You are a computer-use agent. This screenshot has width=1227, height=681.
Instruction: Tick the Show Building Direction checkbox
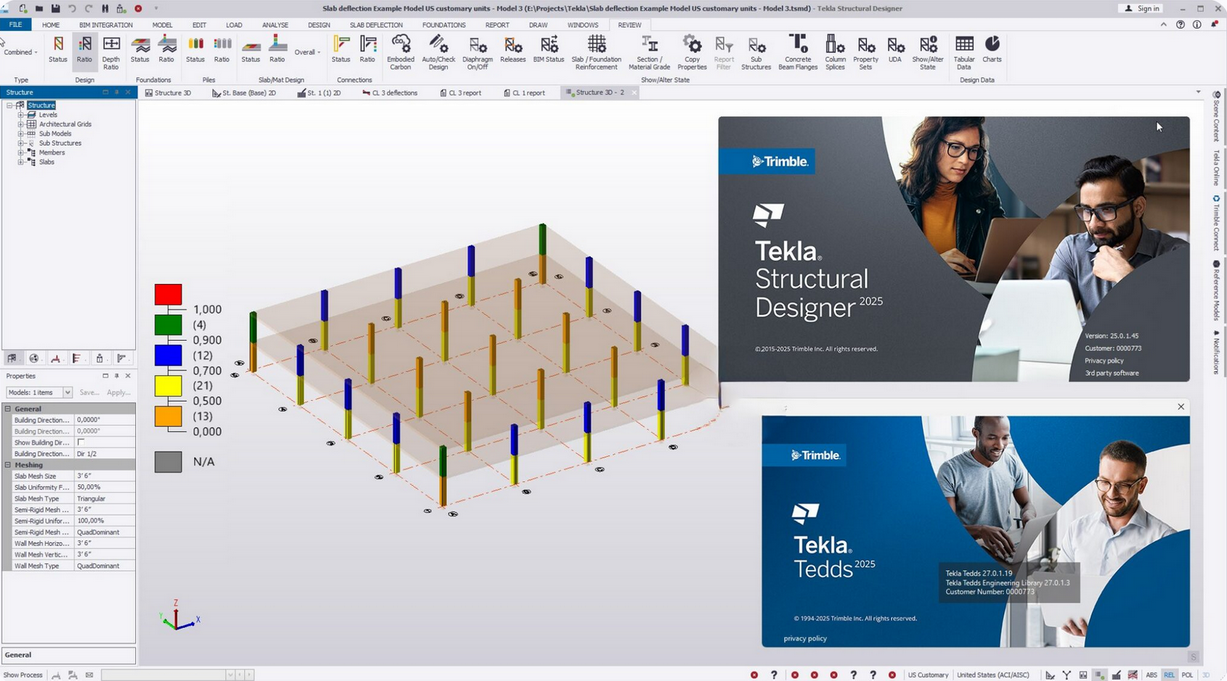[x=81, y=442]
